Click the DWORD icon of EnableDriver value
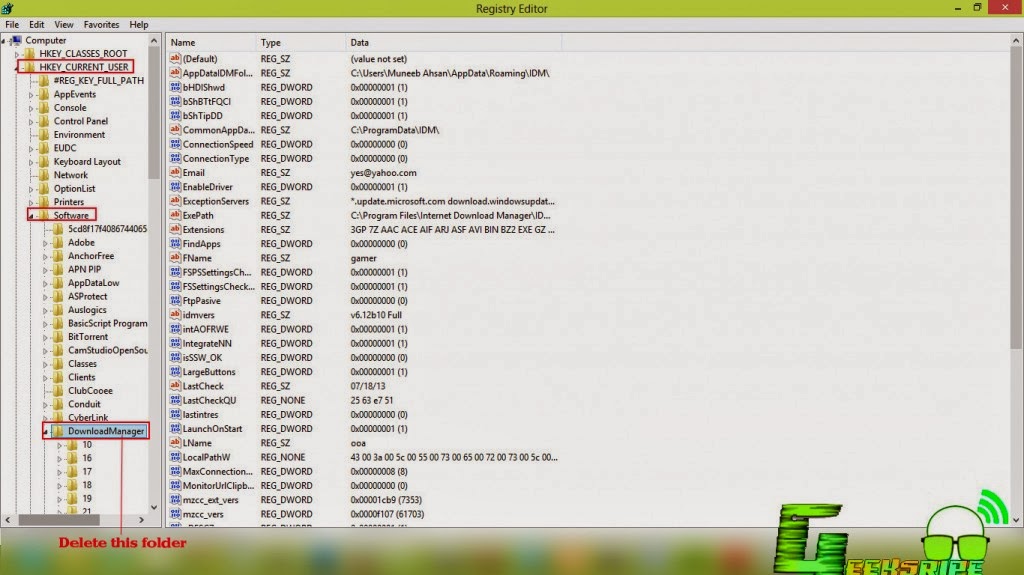Screen dimensions: 1024x575 coord(175,187)
